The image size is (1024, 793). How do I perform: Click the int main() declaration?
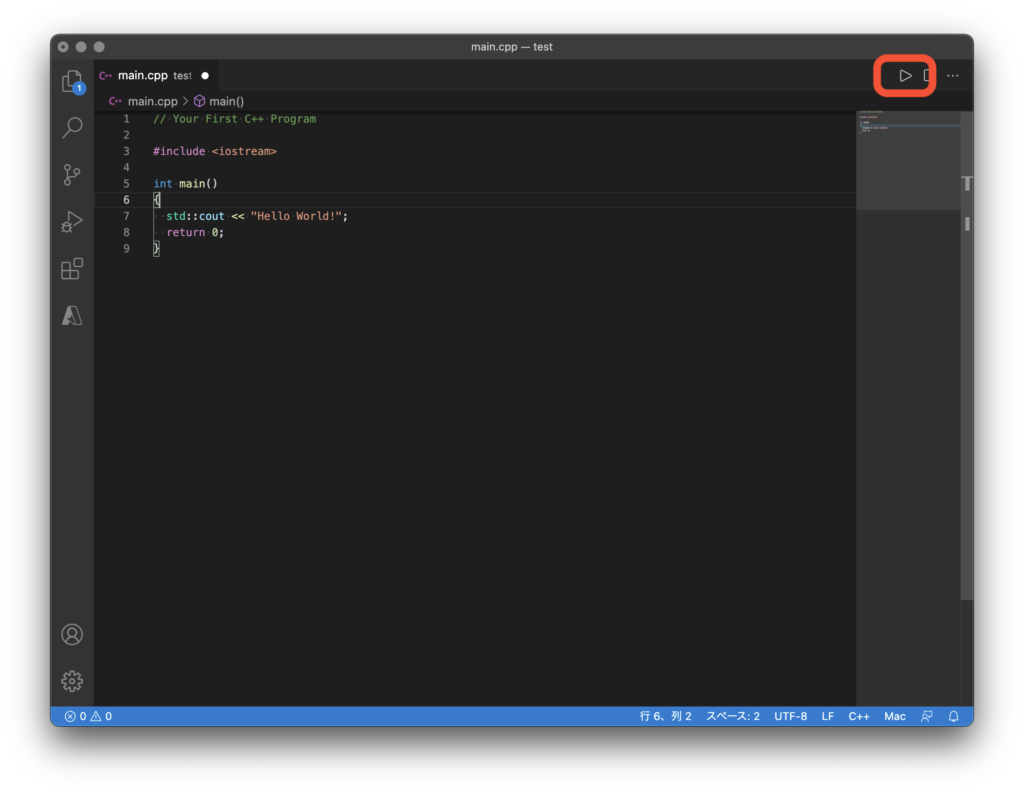point(185,184)
